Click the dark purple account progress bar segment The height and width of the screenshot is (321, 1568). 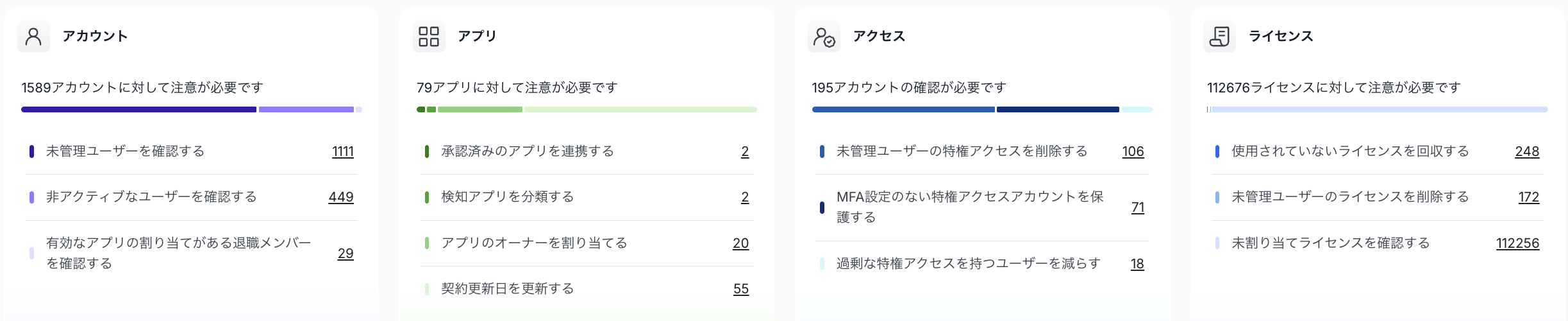pyautogui.click(x=138, y=110)
